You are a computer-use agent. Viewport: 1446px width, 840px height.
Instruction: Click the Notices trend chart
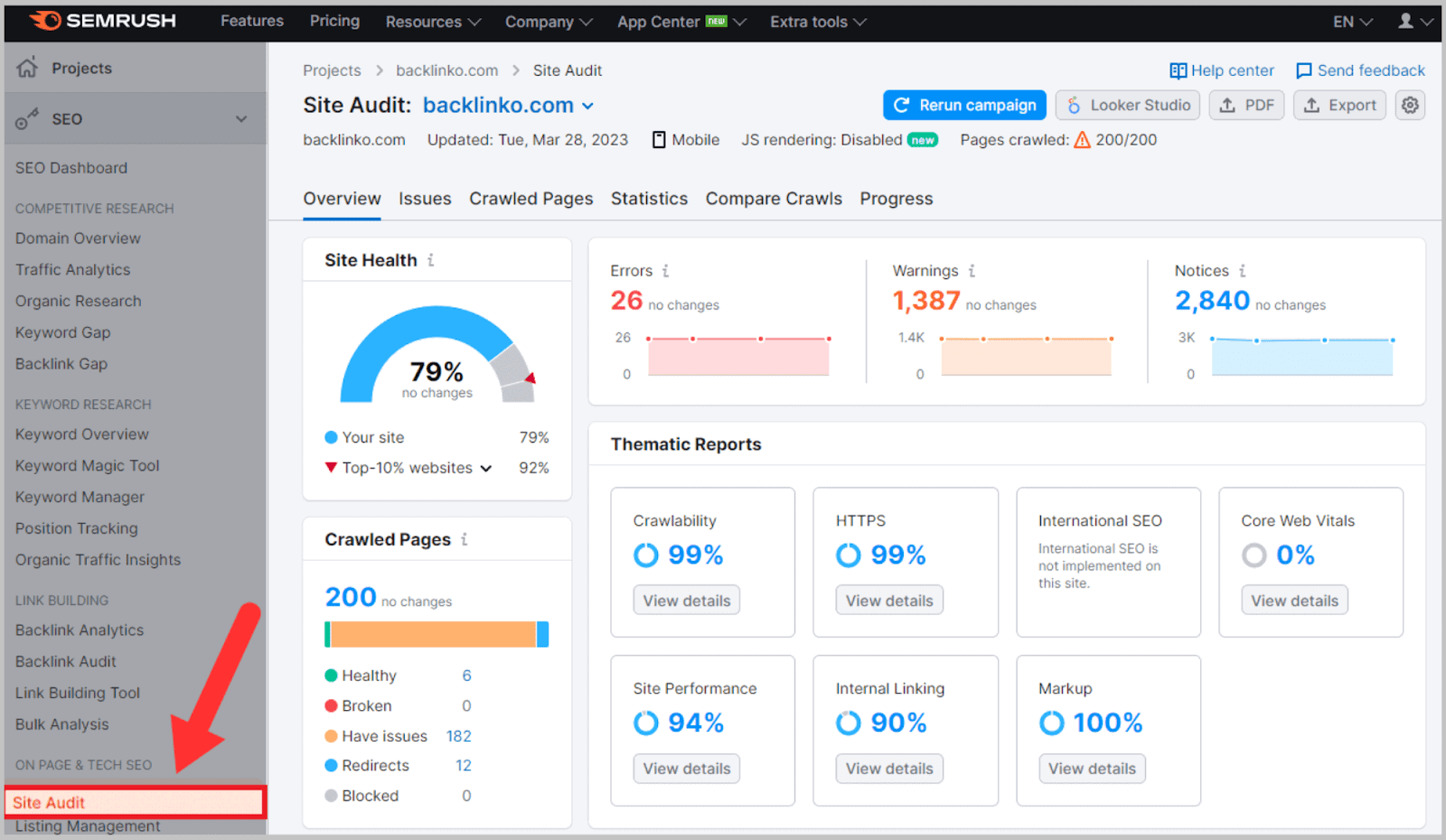(x=1302, y=356)
